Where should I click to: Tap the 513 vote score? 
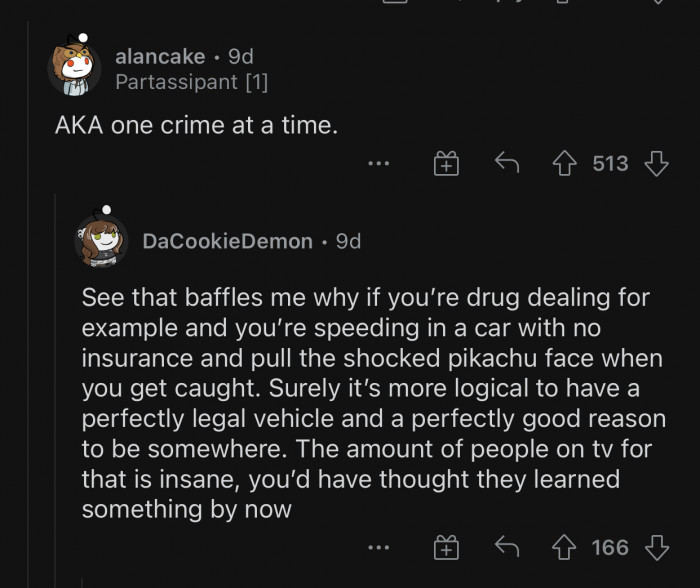pos(610,163)
